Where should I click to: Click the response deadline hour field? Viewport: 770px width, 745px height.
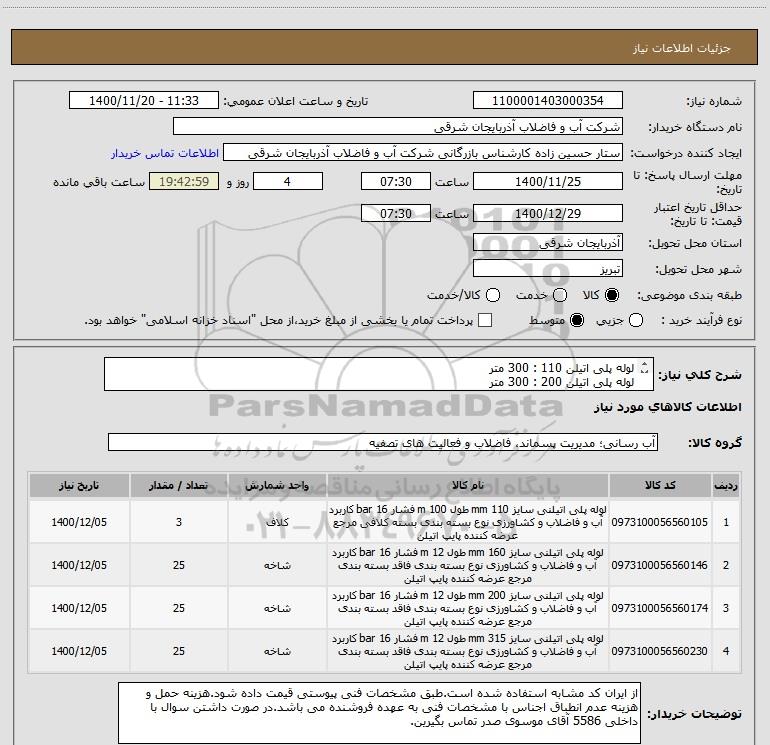(x=396, y=181)
